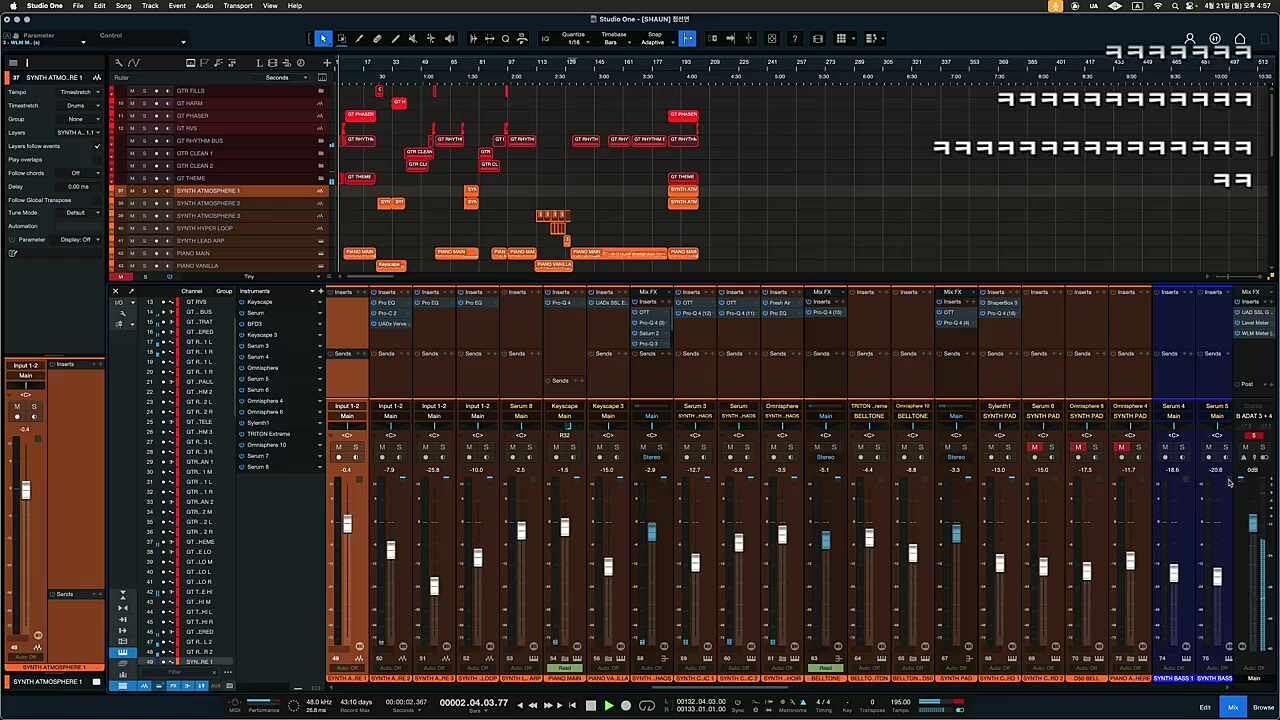Mute the SYNTH ATMOSPHERE 1 track
This screenshot has height=720, width=1280.
[x=131, y=190]
